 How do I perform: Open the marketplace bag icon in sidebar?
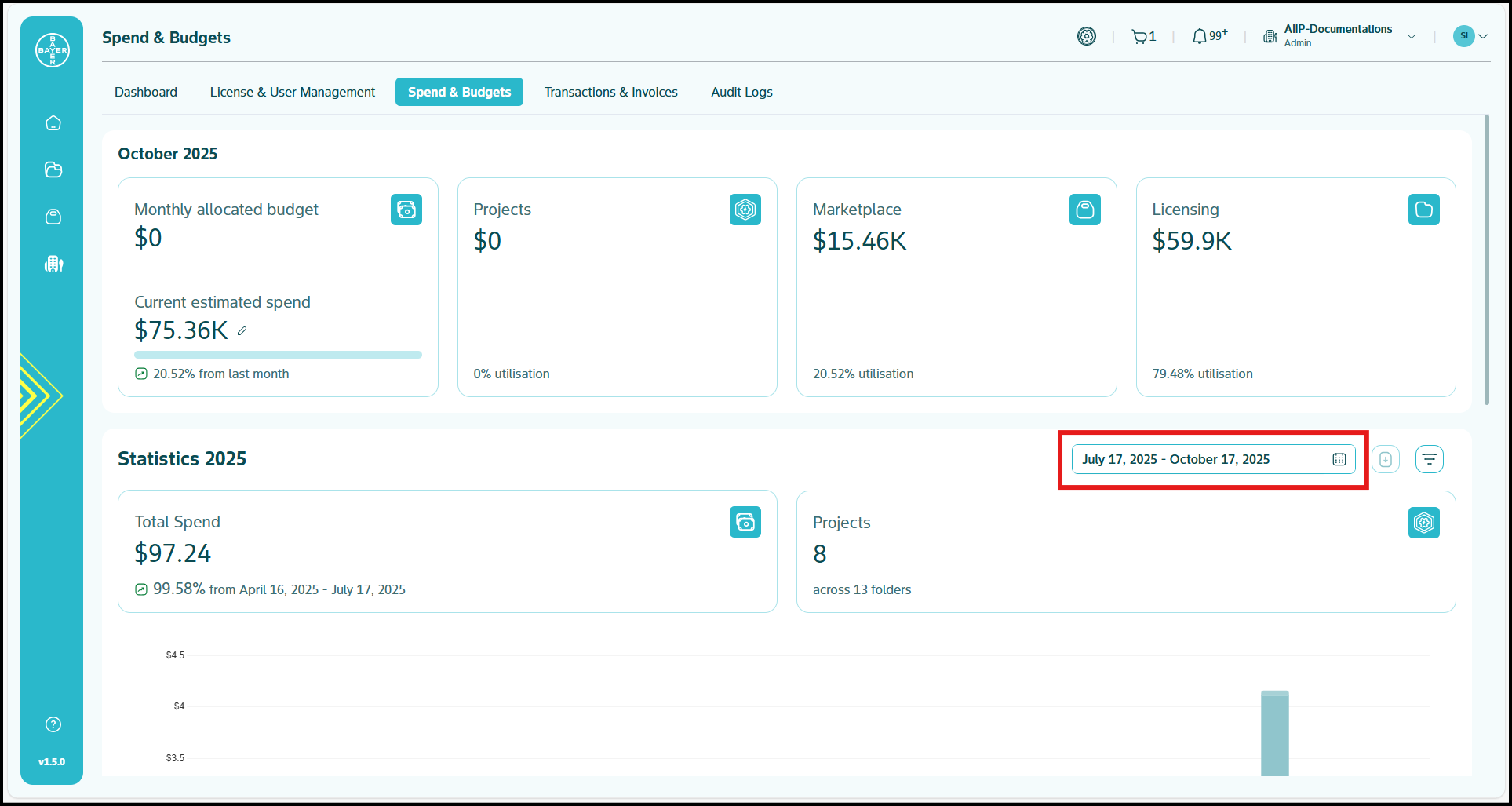tap(53, 217)
